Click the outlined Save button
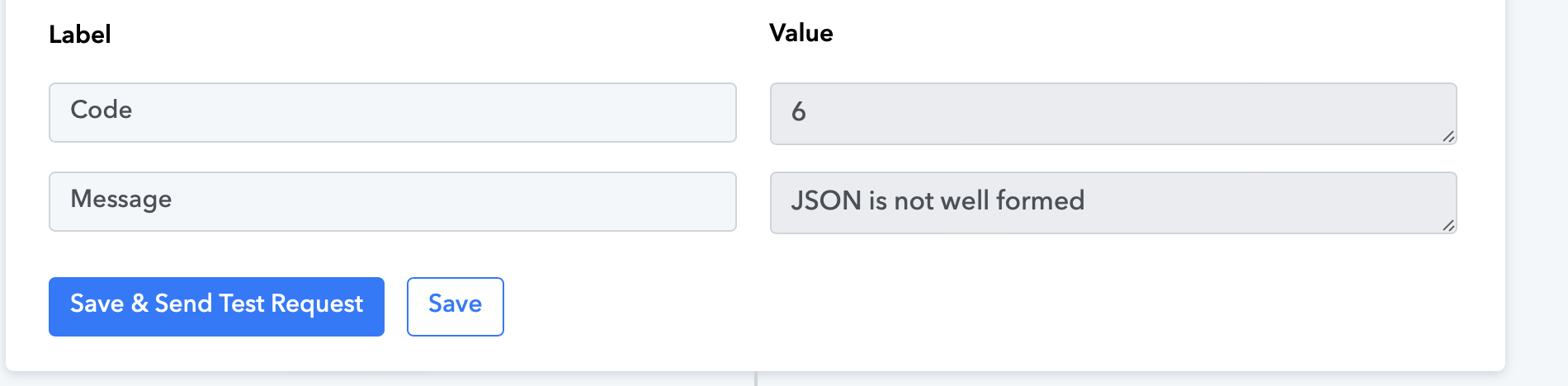Image resolution: width=1568 pixels, height=386 pixels. click(x=455, y=307)
